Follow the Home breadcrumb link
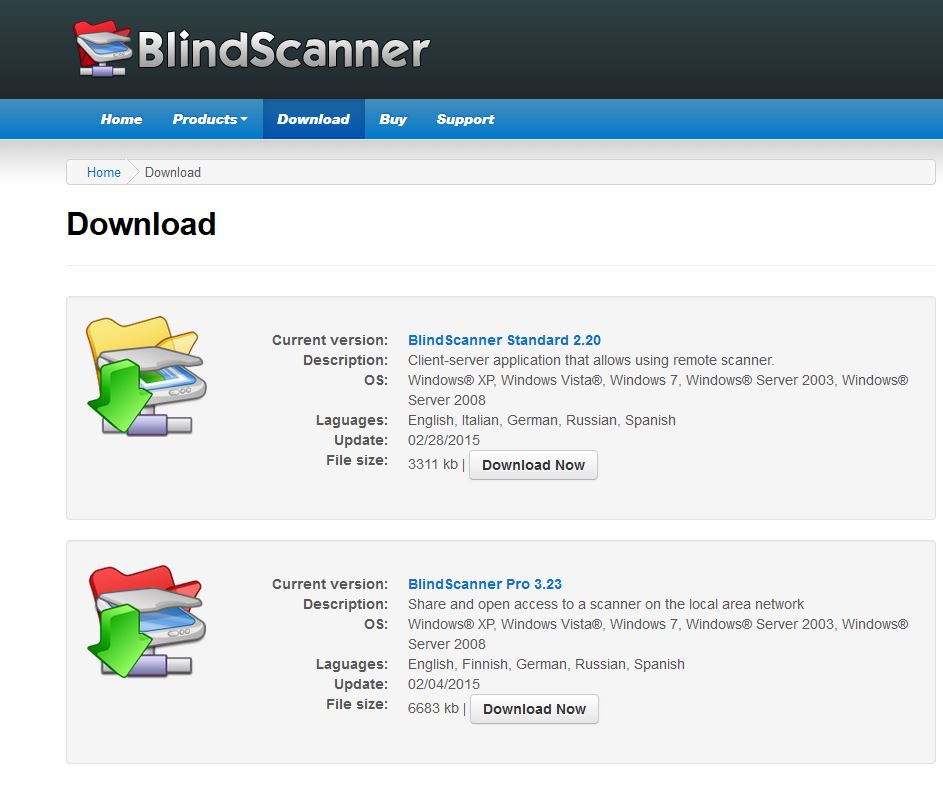The height and width of the screenshot is (792, 943). coord(103,172)
